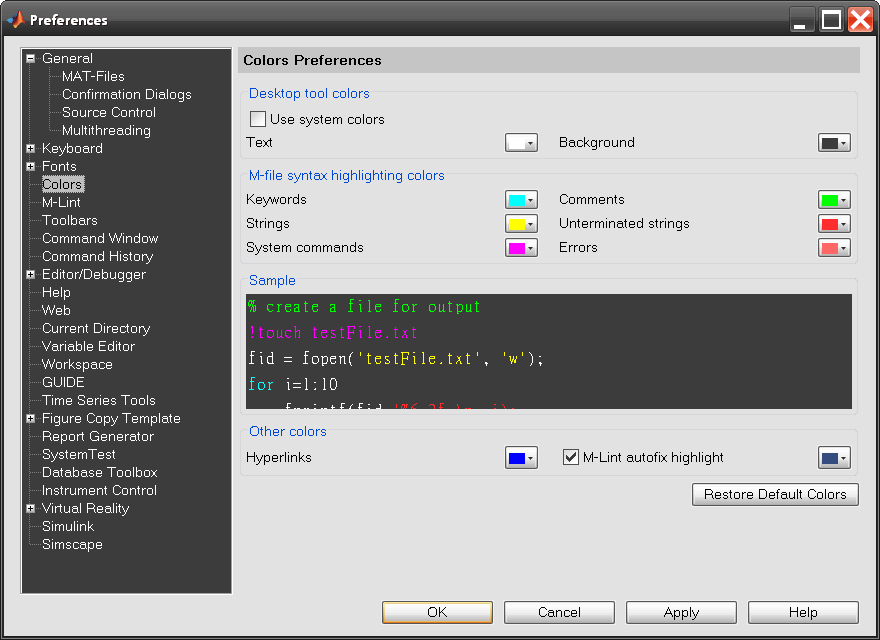Click the MATLAB logo in title bar
Screen dimensions: 880x640
16,19
